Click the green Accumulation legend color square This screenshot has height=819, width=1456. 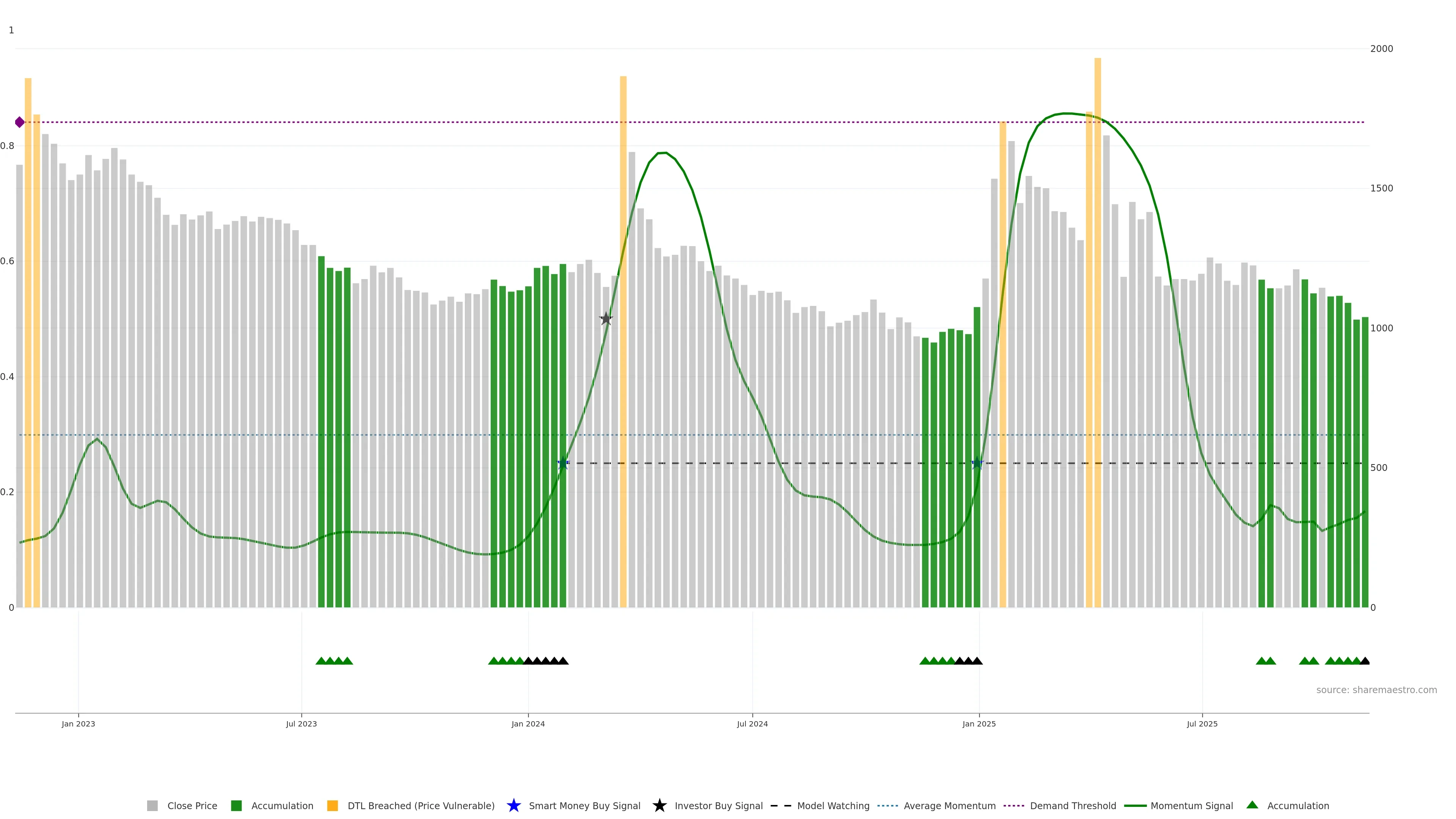(x=236, y=805)
